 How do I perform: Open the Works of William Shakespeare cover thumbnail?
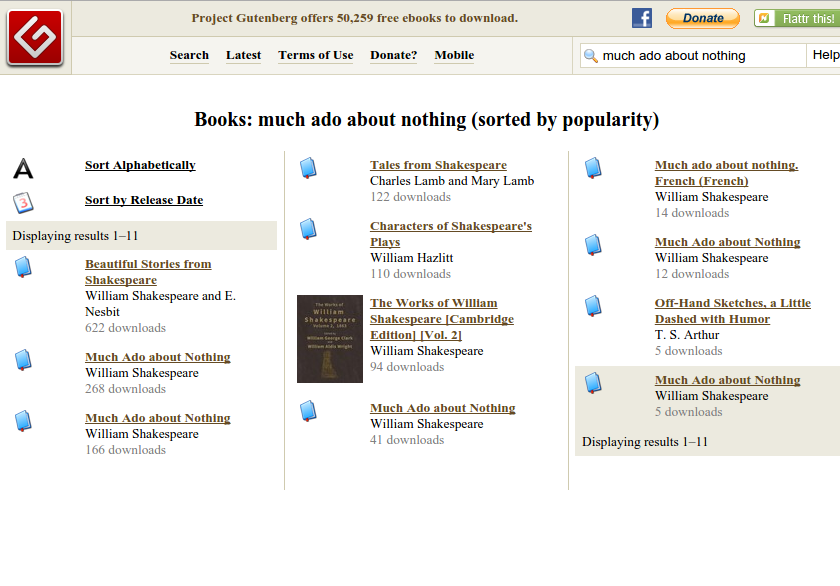click(330, 339)
